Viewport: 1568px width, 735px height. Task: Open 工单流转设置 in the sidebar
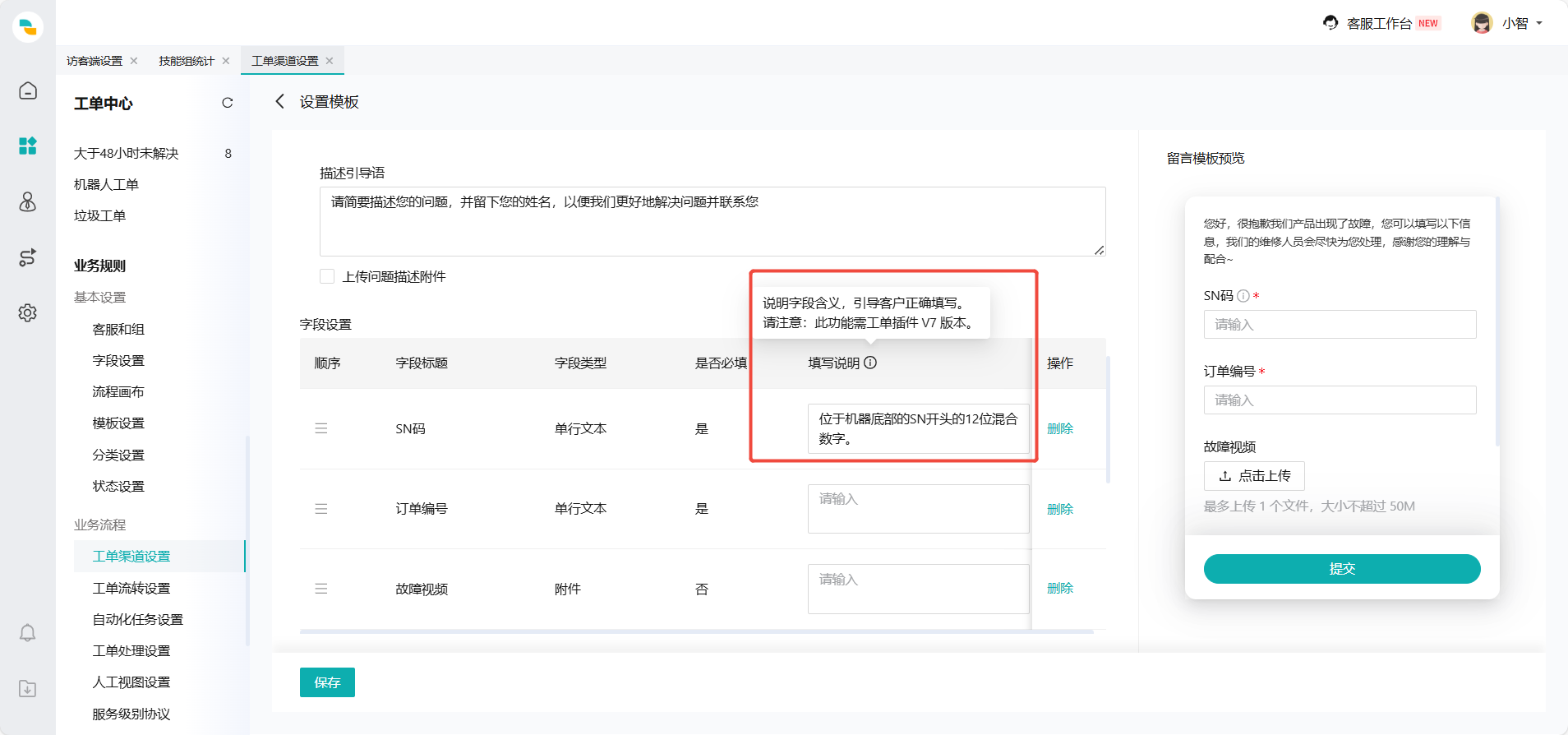pyautogui.click(x=131, y=588)
